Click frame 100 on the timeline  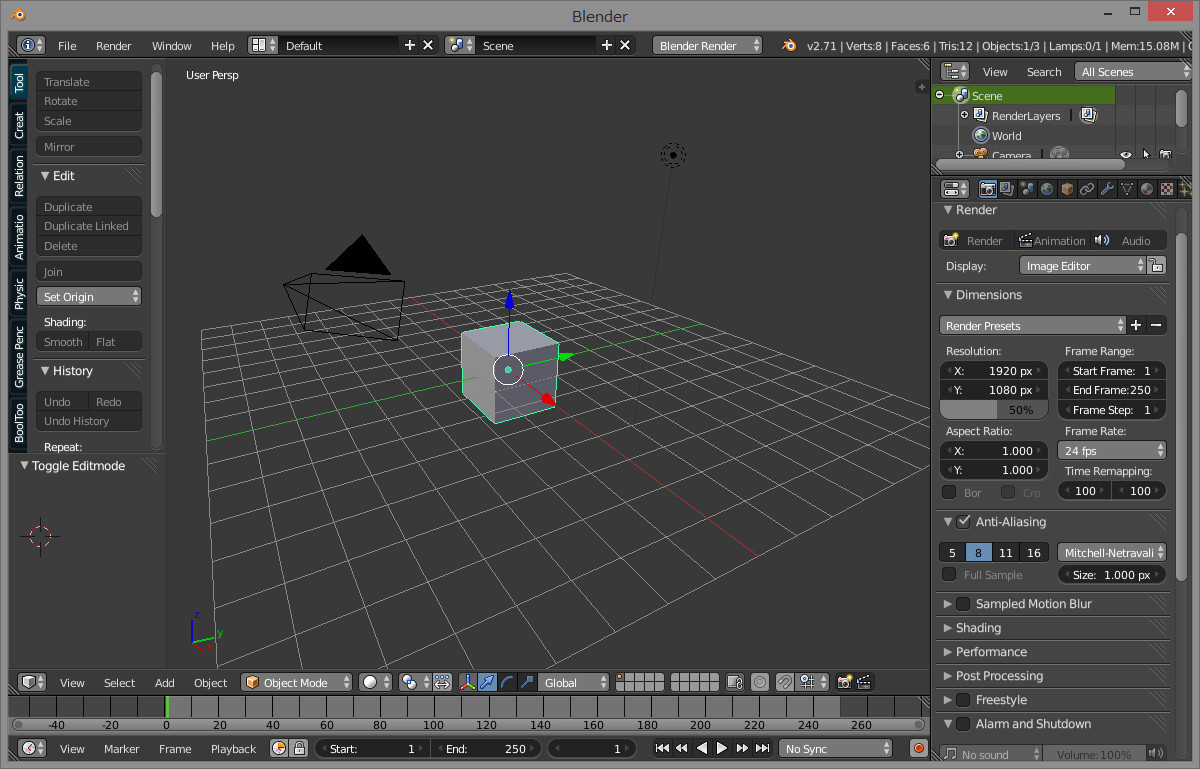coord(433,707)
